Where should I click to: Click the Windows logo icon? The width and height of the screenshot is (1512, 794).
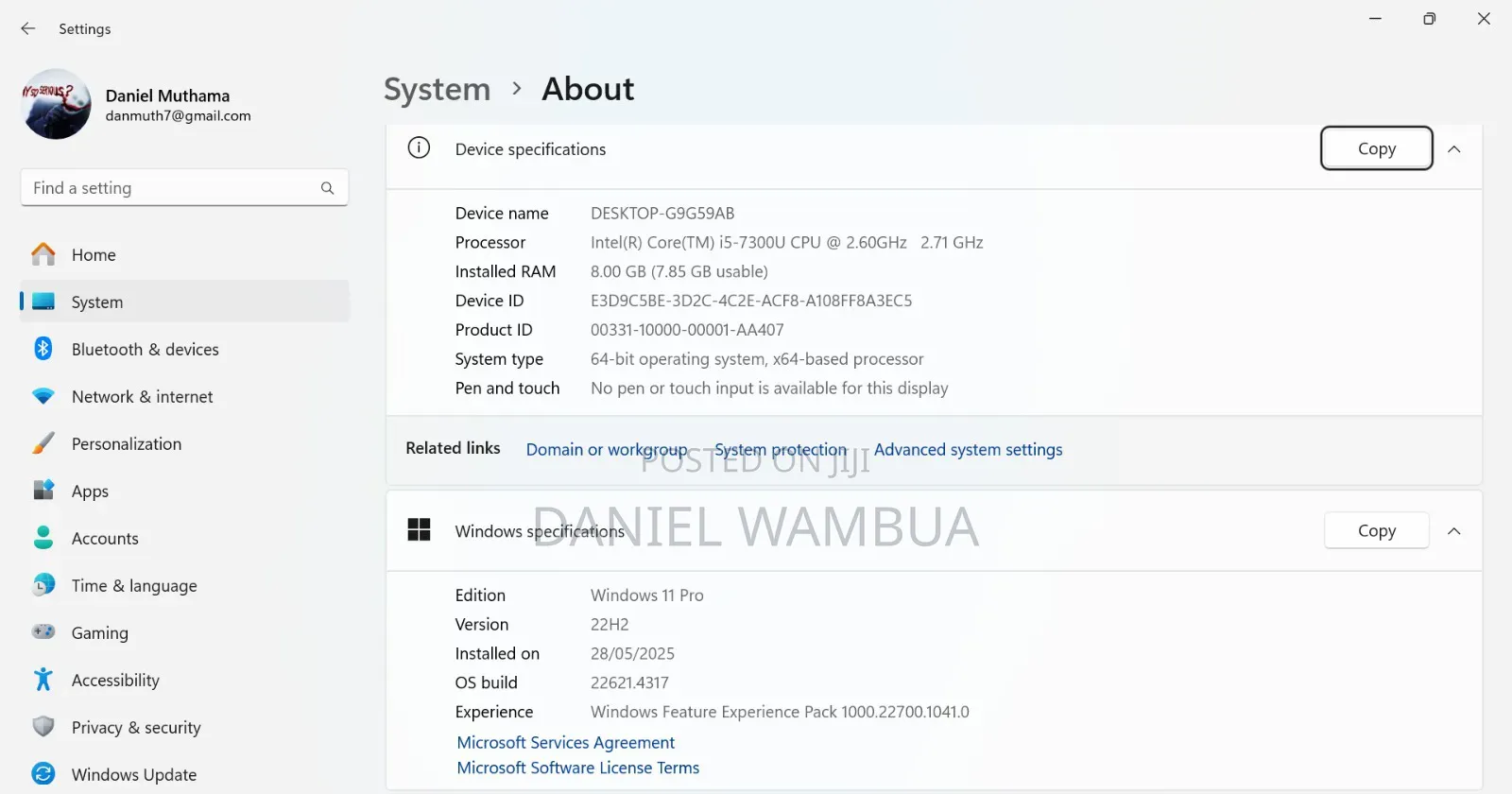(419, 530)
